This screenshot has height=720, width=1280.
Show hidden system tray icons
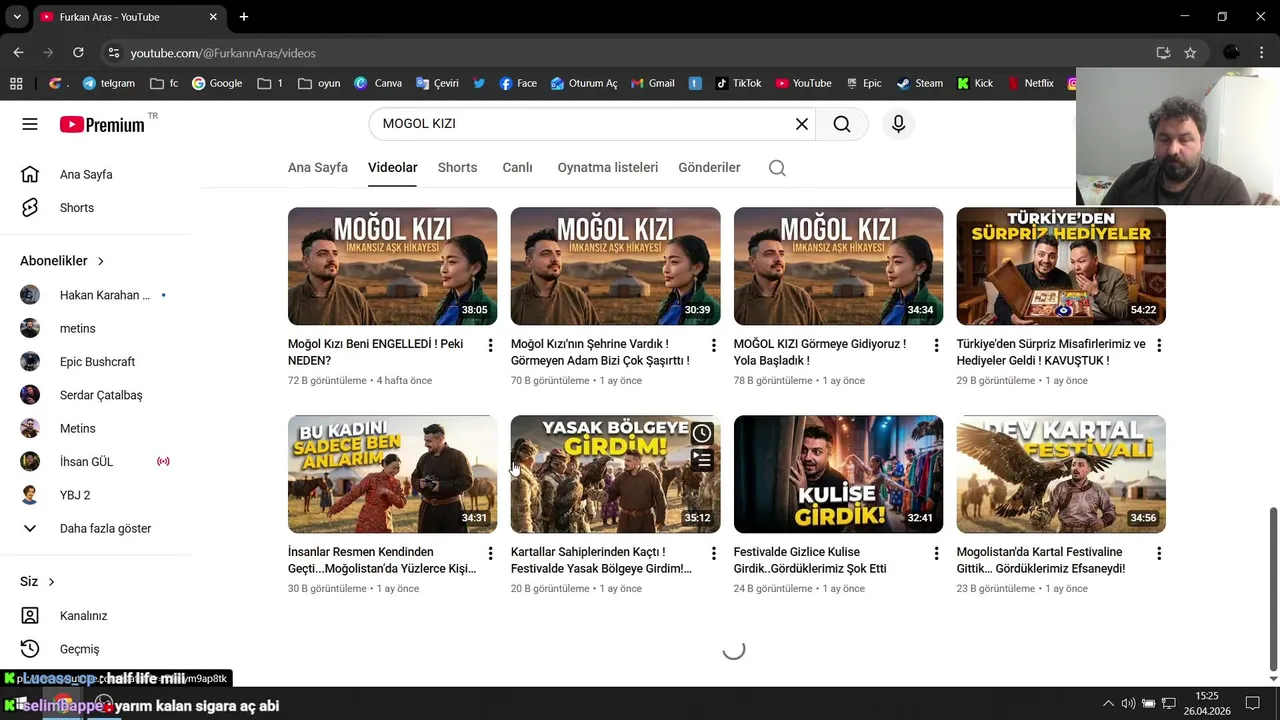pos(1108,704)
